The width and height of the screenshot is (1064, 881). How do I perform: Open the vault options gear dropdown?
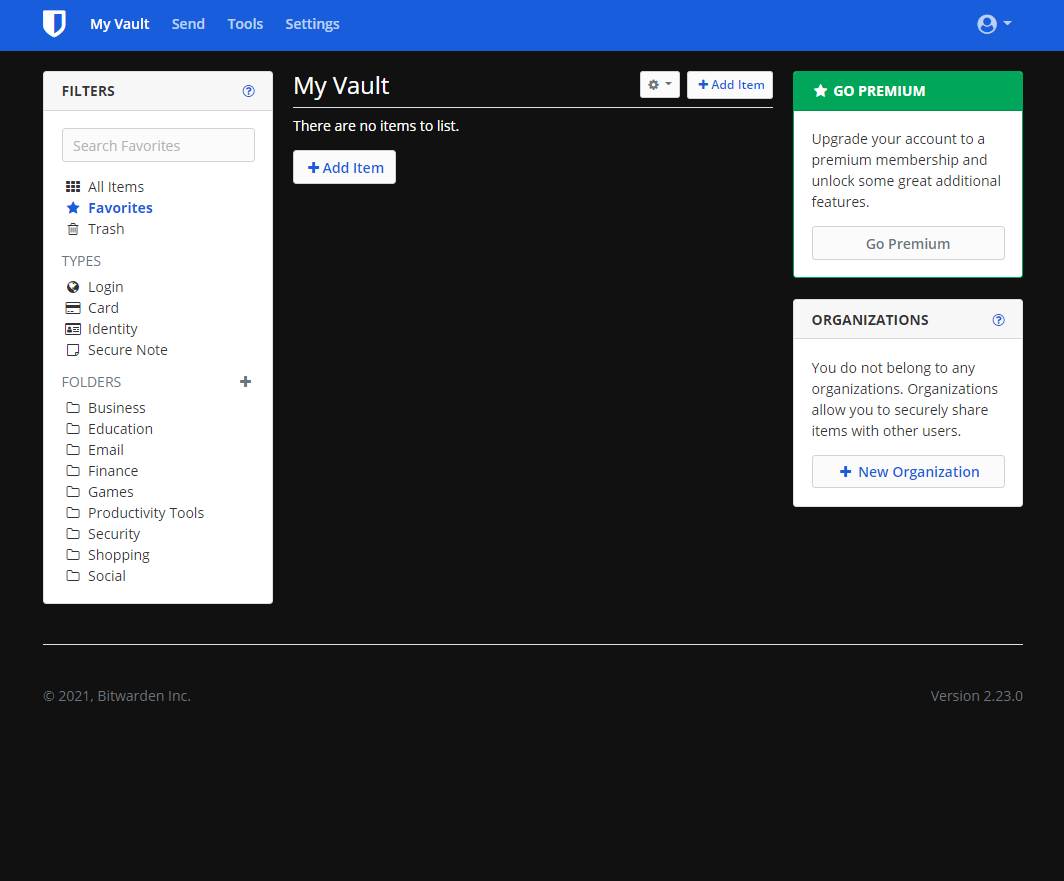659,85
